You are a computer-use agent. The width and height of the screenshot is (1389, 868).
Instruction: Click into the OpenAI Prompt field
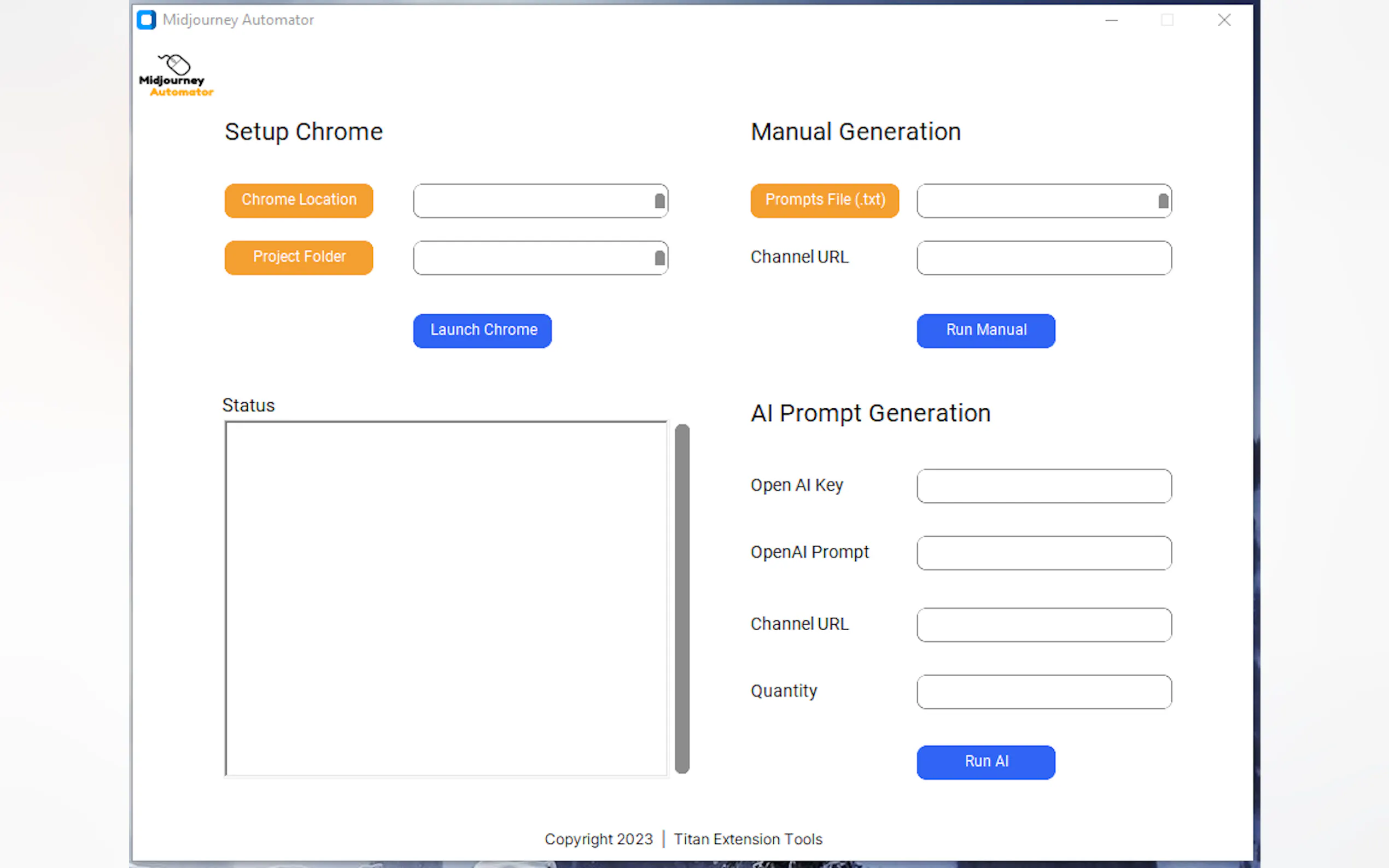(1043, 553)
